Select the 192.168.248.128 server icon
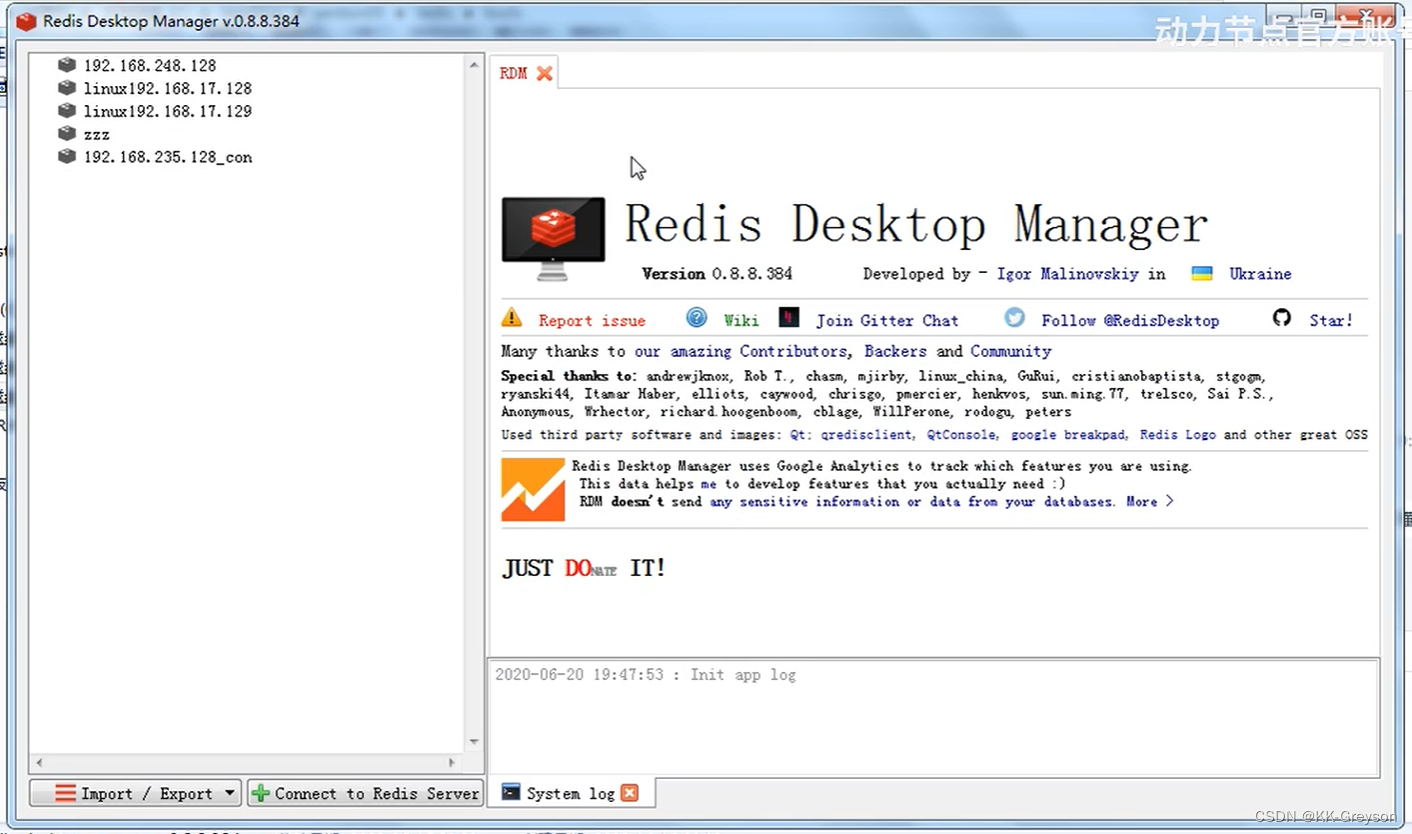Image resolution: width=1412 pixels, height=834 pixels. (67, 65)
